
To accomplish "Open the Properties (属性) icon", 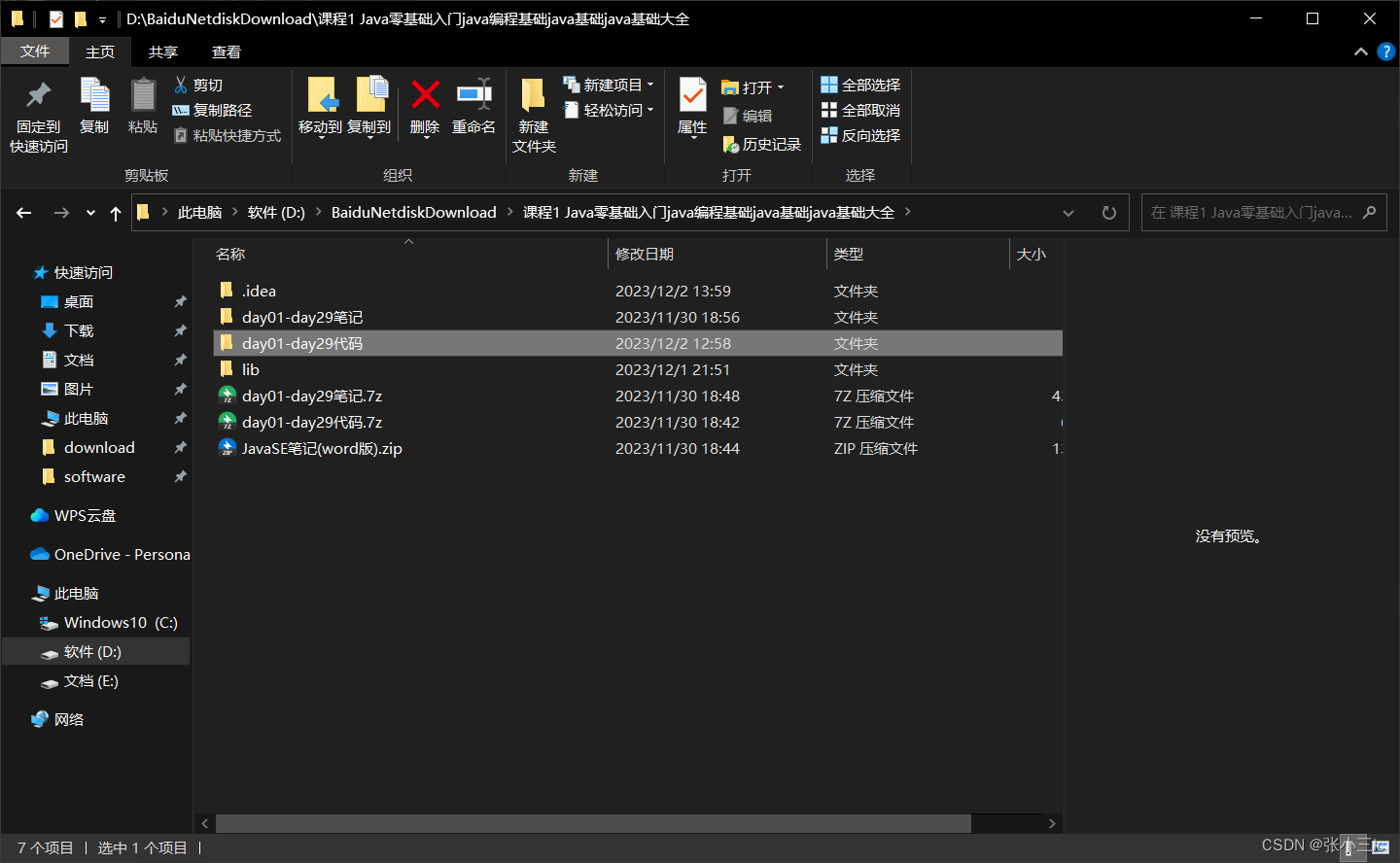I will 692,96.
